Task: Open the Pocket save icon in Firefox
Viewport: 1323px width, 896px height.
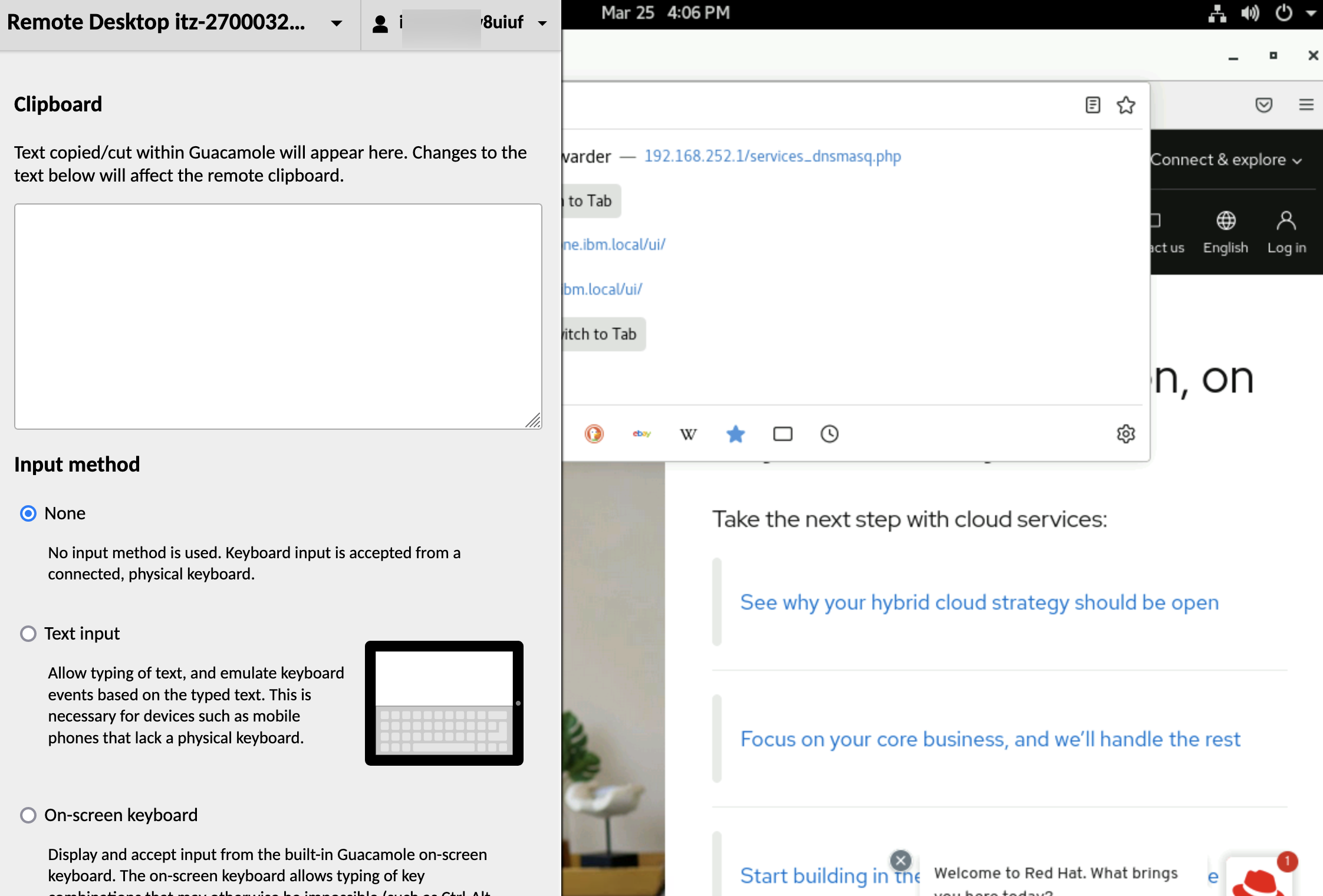Action: [x=1263, y=105]
